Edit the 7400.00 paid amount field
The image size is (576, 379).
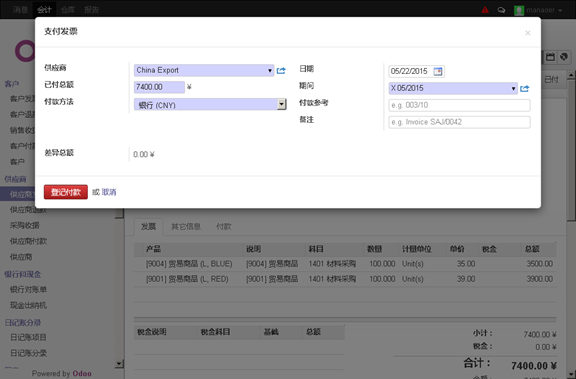(x=159, y=87)
